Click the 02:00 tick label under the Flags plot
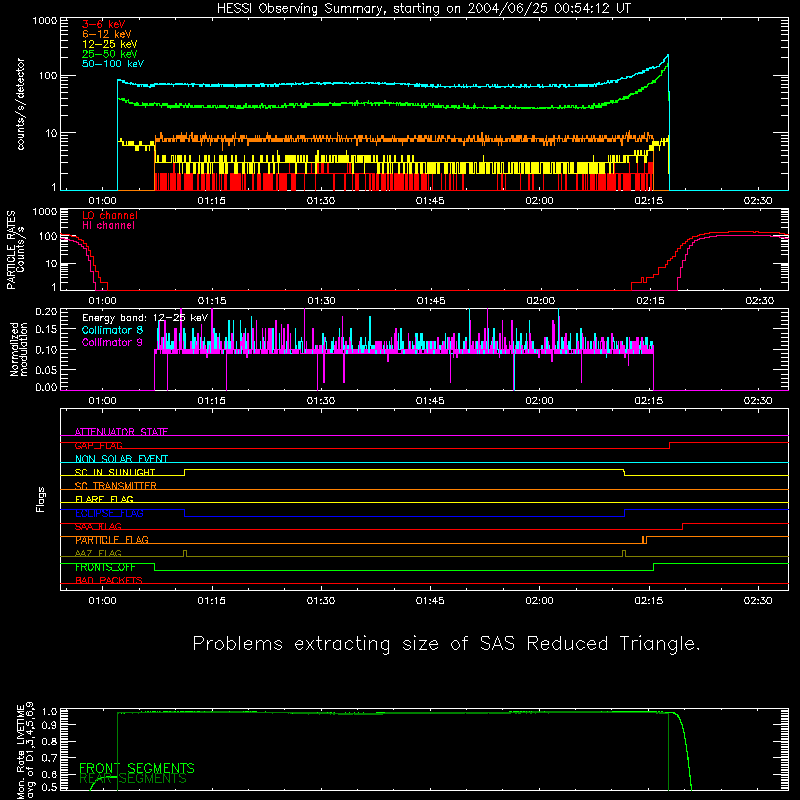The height and width of the screenshot is (800, 800). 539,601
